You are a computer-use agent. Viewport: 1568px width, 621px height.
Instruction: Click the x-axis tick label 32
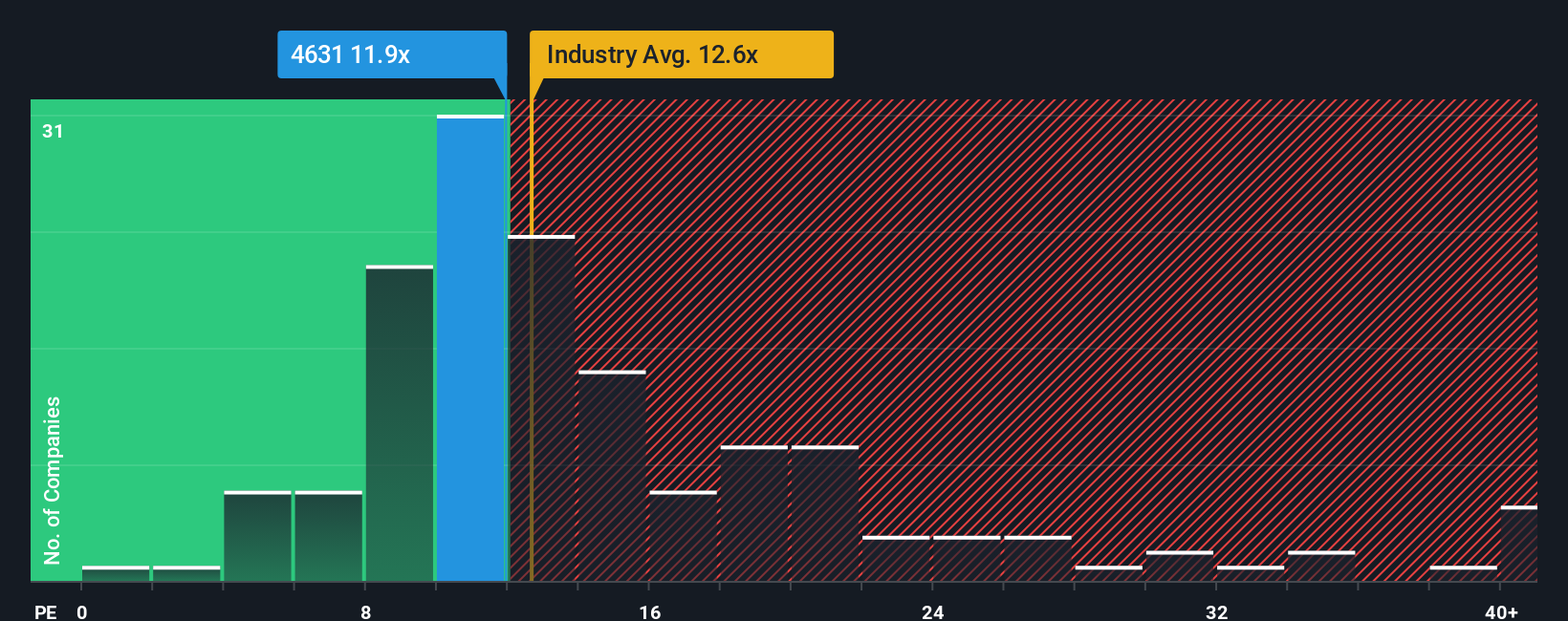coord(1216,611)
